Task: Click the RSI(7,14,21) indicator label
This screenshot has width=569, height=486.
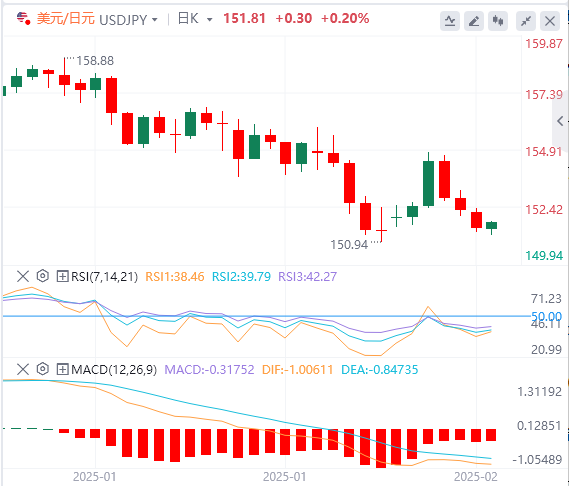Action: tap(105, 277)
